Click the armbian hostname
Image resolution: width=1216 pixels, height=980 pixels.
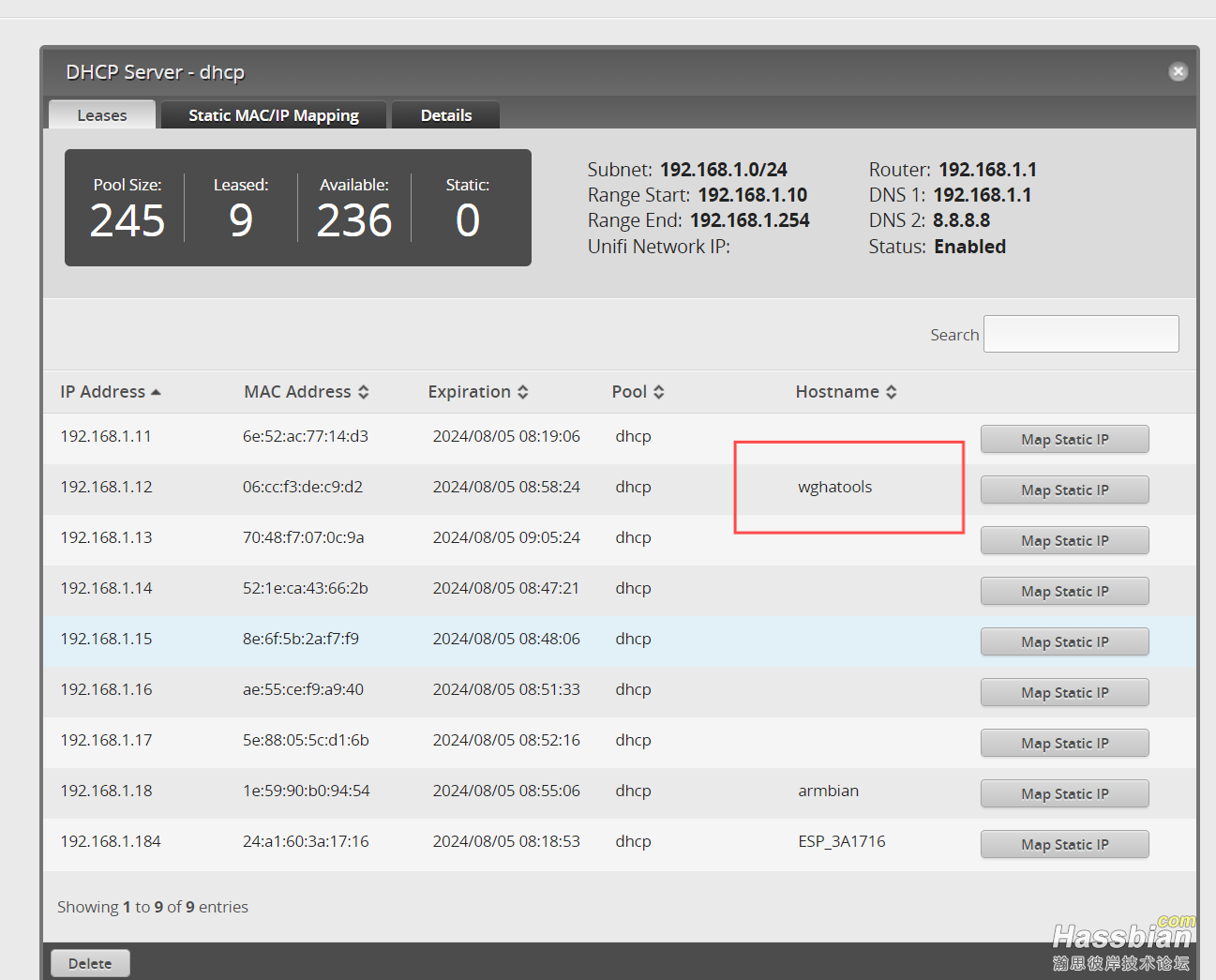pos(829,791)
